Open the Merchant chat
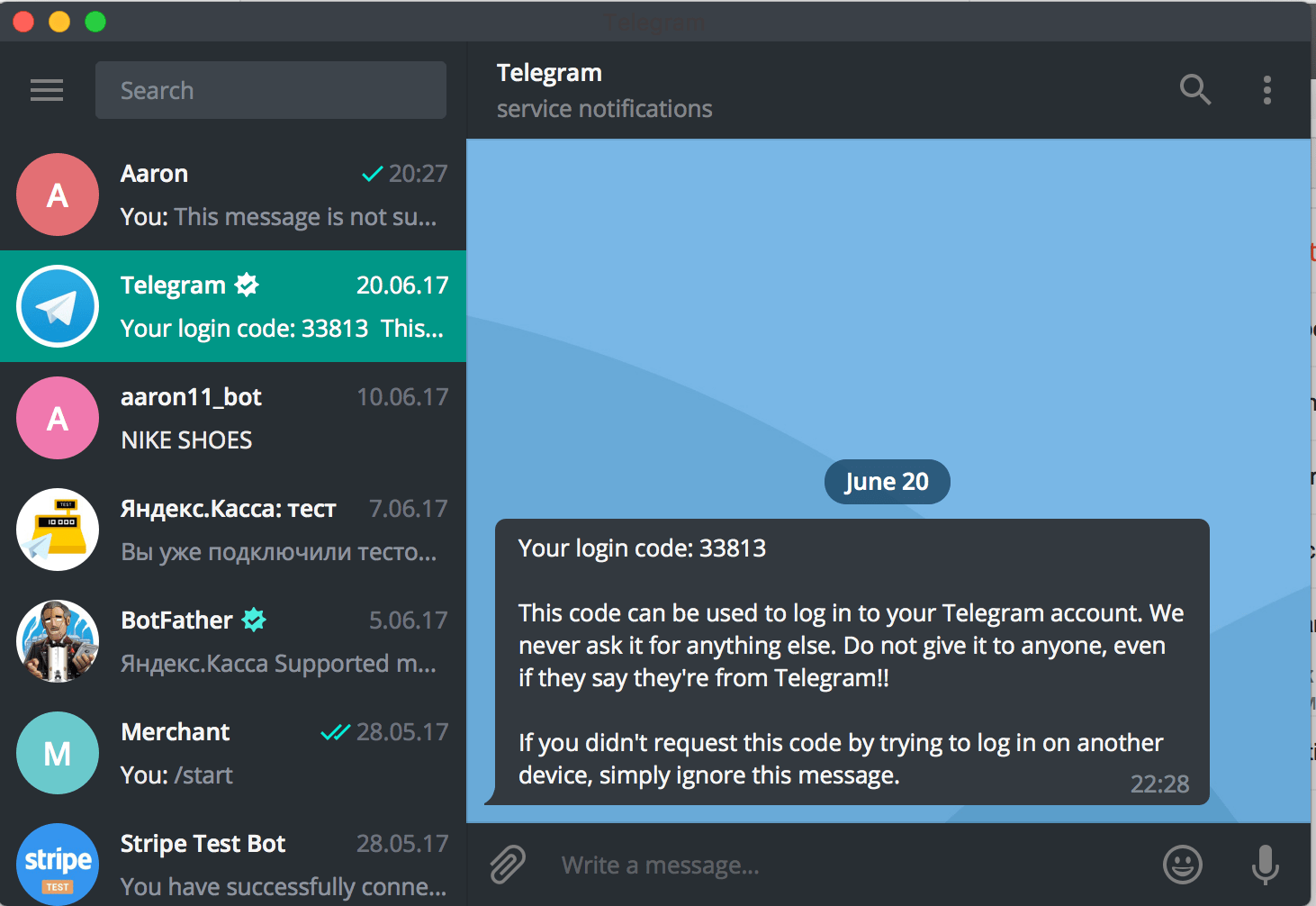This screenshot has height=906, width=1316. (x=233, y=753)
